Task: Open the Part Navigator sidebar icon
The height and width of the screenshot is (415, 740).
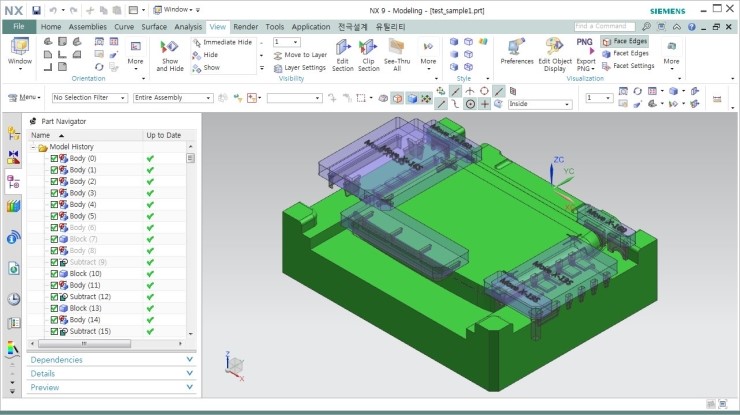Action: [x=13, y=182]
